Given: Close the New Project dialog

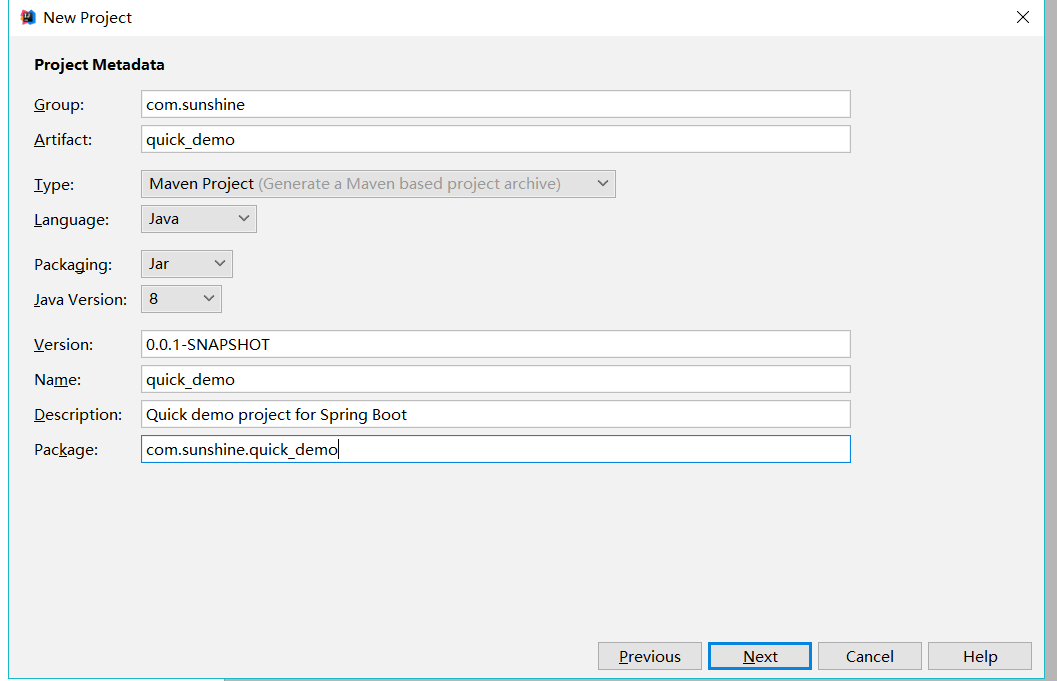Looking at the screenshot, I should 1022,17.
